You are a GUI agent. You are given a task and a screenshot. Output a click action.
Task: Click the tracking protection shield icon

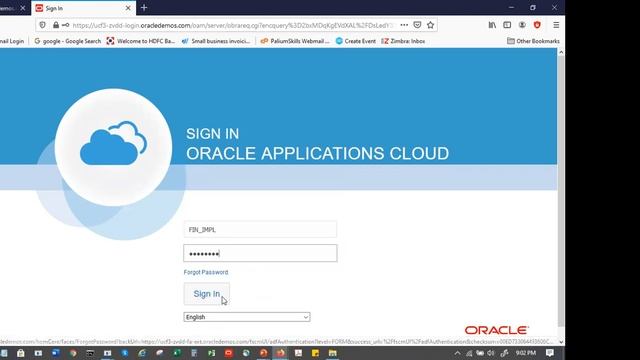click(x=42, y=25)
